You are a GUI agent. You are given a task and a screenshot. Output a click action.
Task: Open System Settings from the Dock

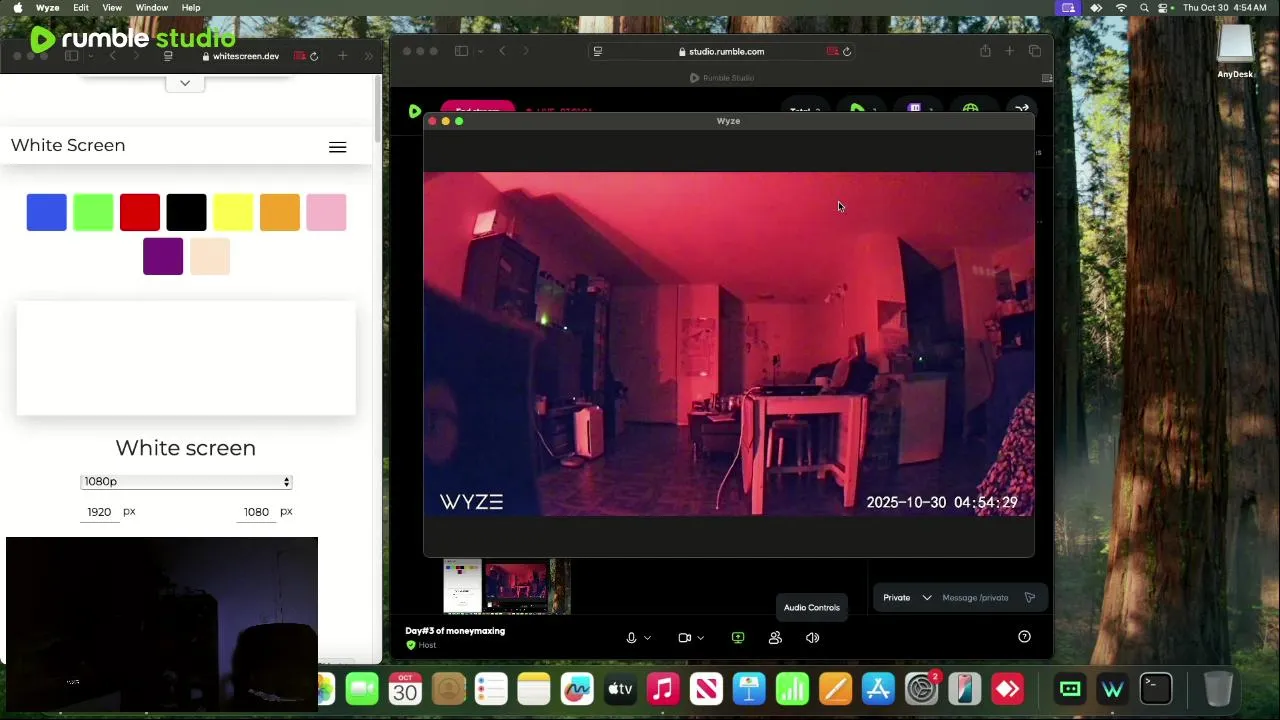pyautogui.click(x=921, y=689)
